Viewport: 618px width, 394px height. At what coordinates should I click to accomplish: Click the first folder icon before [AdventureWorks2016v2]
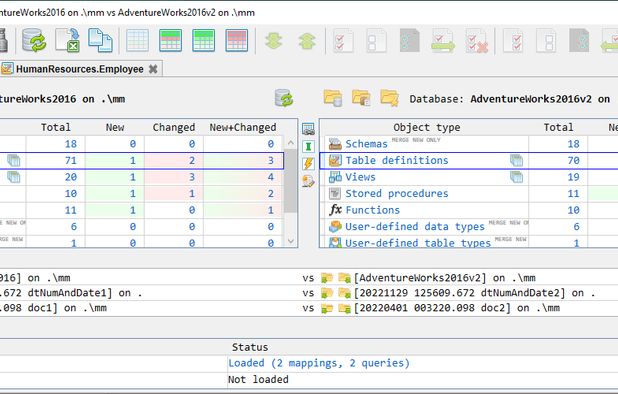(x=327, y=278)
